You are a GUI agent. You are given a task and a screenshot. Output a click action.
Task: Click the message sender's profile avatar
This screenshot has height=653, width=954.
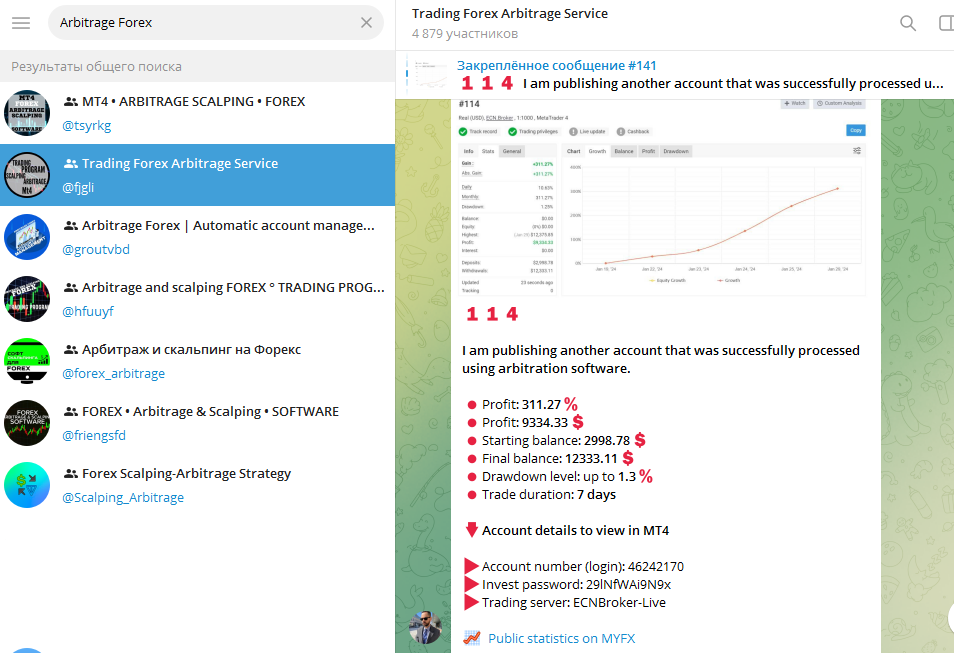(425, 627)
